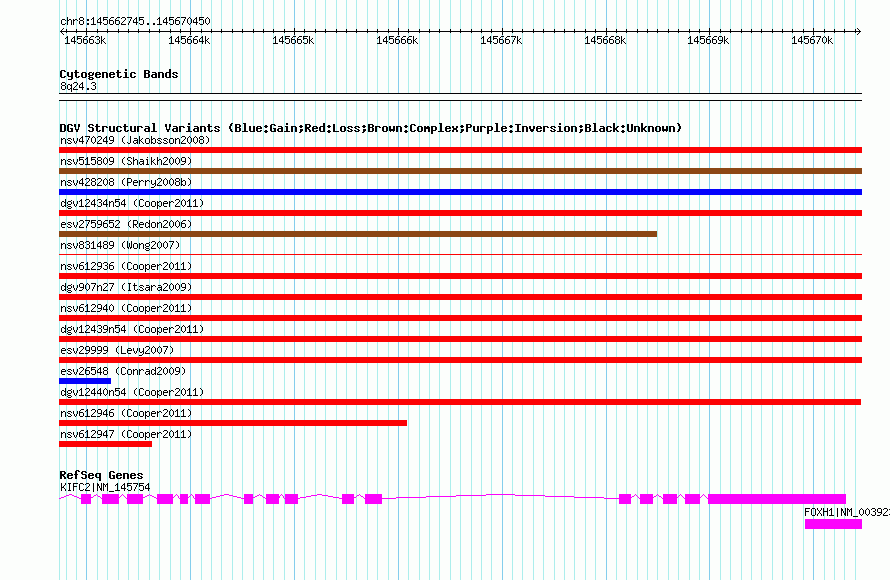Click the nsv428208 (Perry2008b) label
Image resolution: width=890 pixels, height=580 pixels.
click(x=126, y=182)
